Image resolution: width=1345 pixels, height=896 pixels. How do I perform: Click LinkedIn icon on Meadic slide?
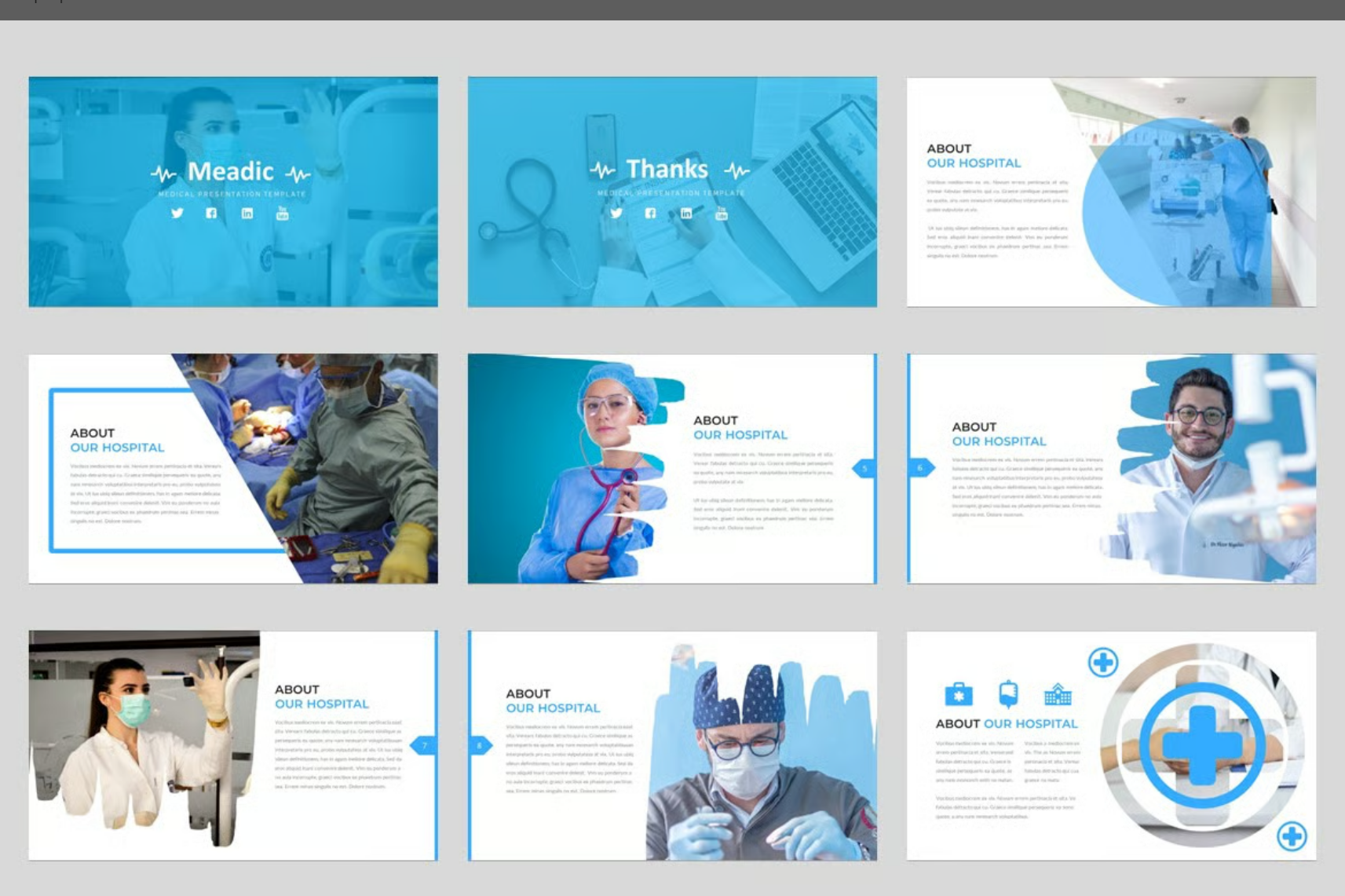pyautogui.click(x=247, y=213)
